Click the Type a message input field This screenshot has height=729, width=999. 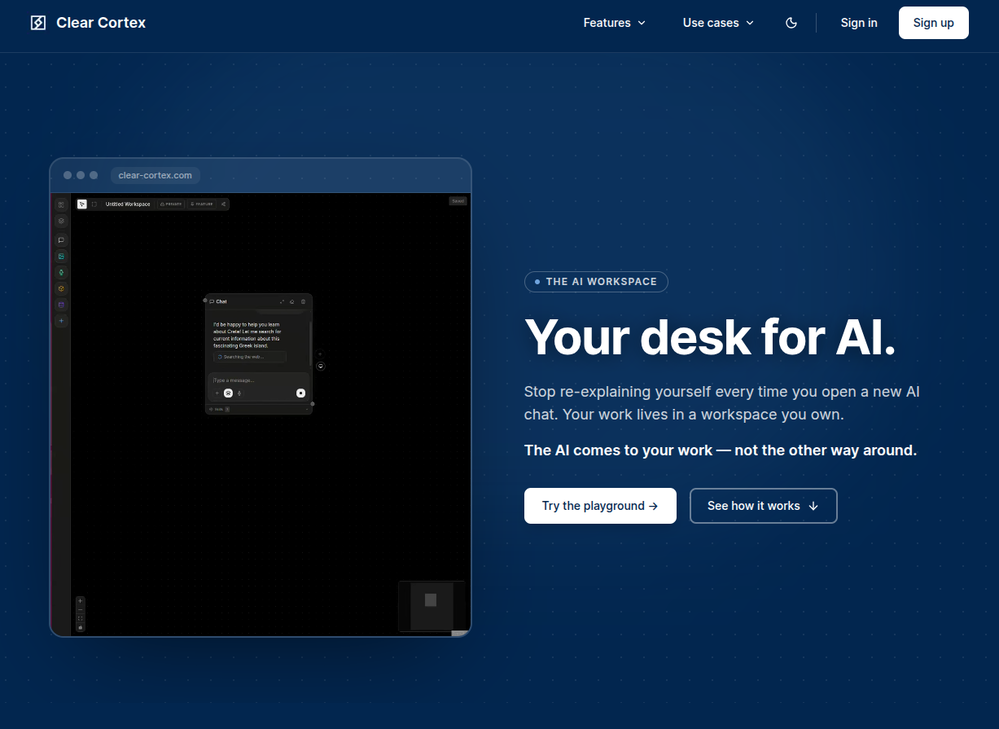(257, 380)
